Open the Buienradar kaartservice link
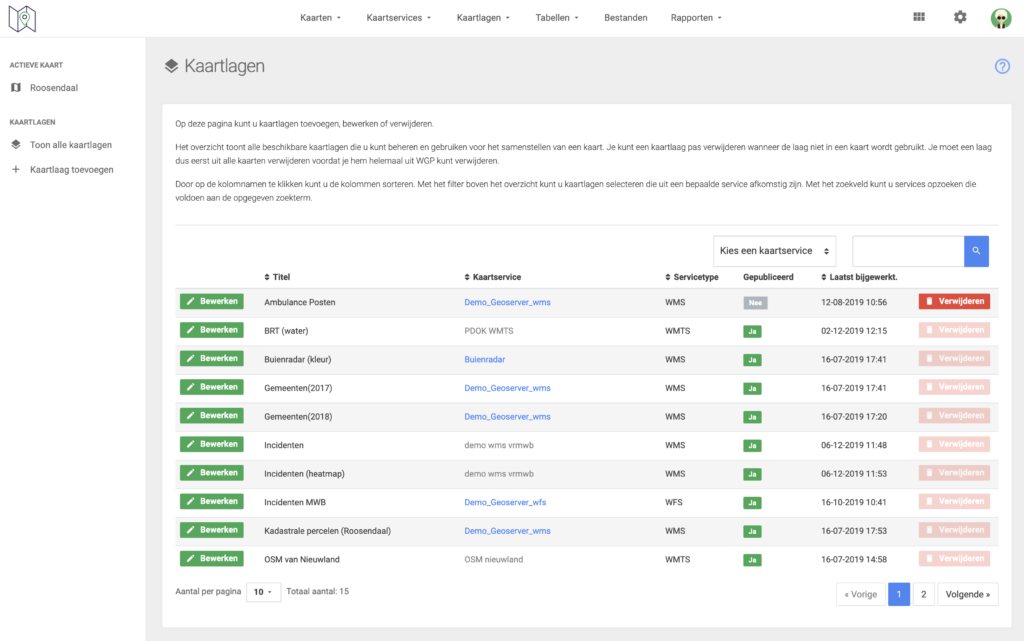The image size is (1024, 641). click(x=486, y=359)
